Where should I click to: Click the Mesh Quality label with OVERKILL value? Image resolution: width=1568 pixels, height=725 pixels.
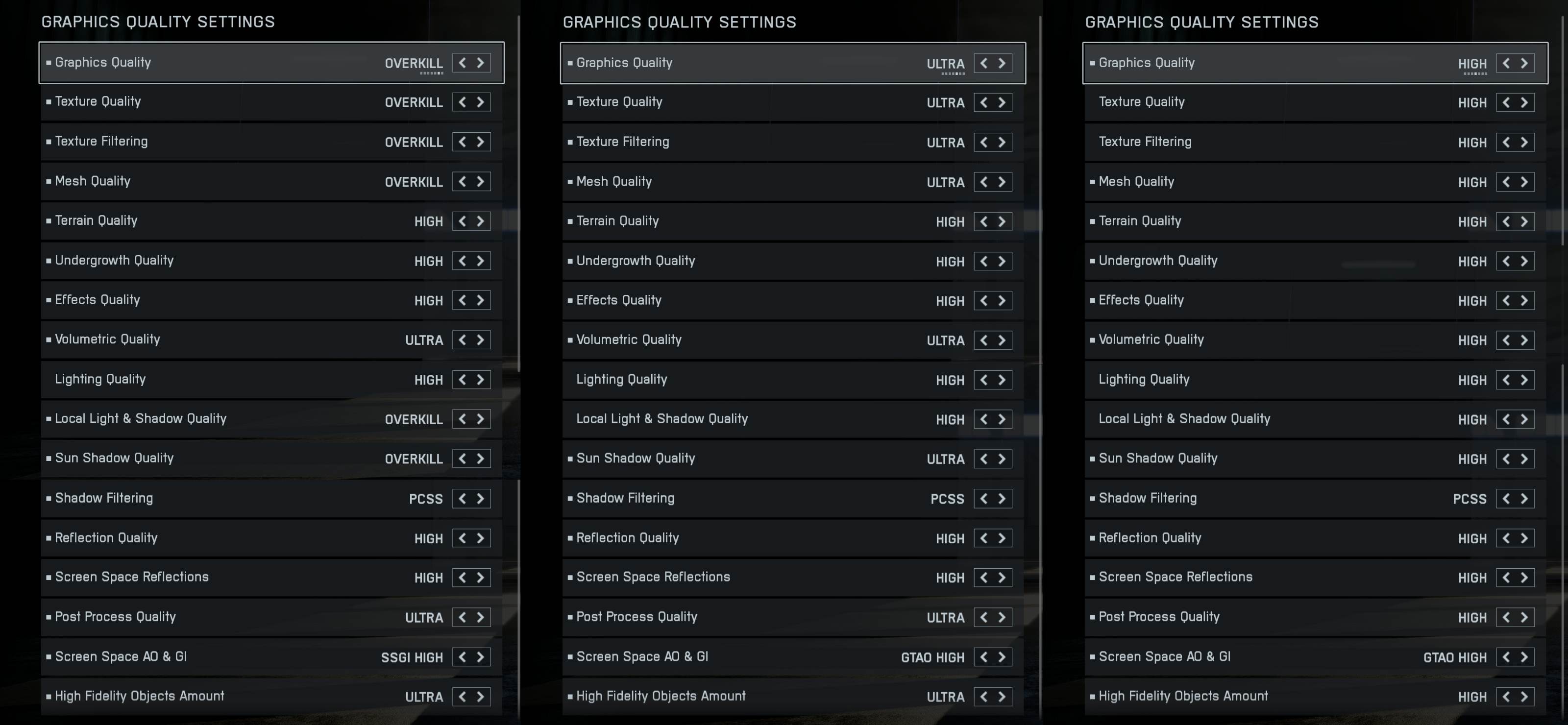point(93,181)
